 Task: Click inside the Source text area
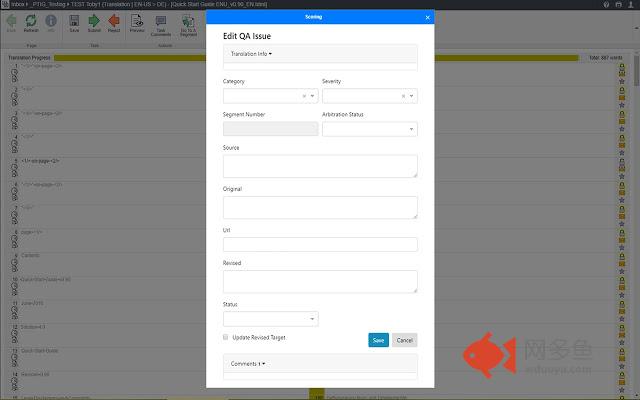[320, 166]
